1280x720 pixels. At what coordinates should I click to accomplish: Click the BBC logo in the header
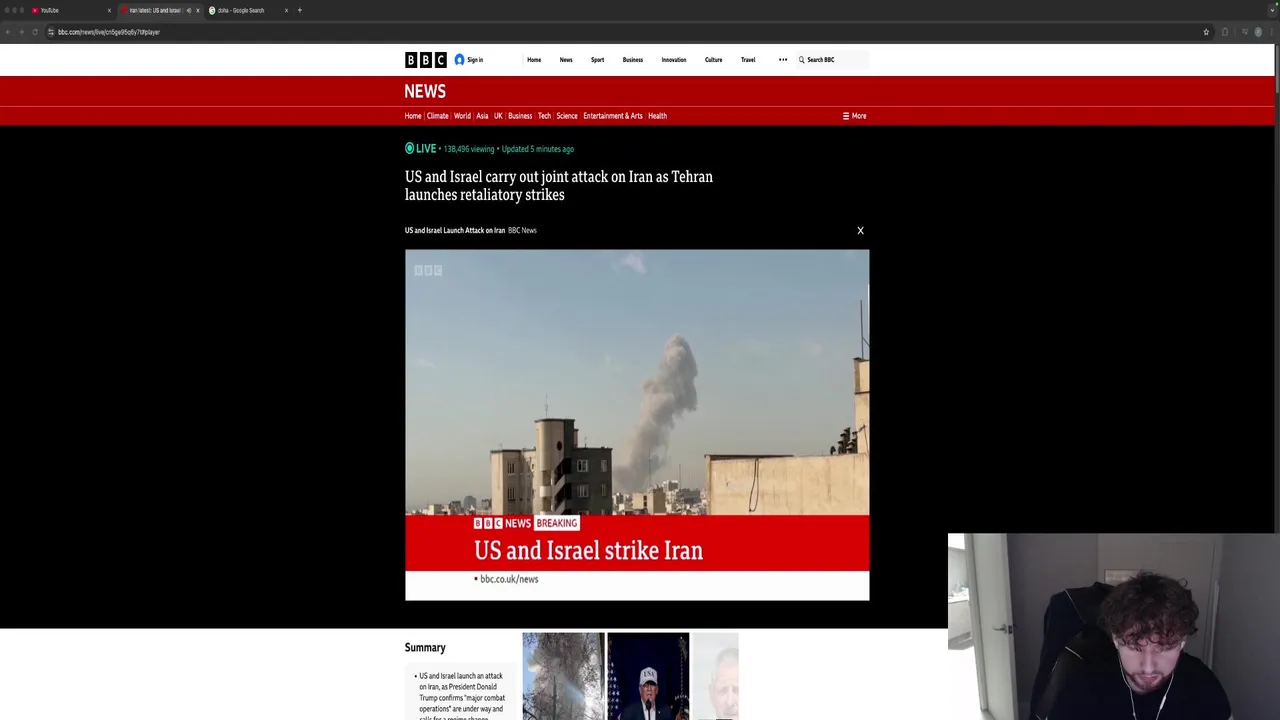click(x=425, y=60)
